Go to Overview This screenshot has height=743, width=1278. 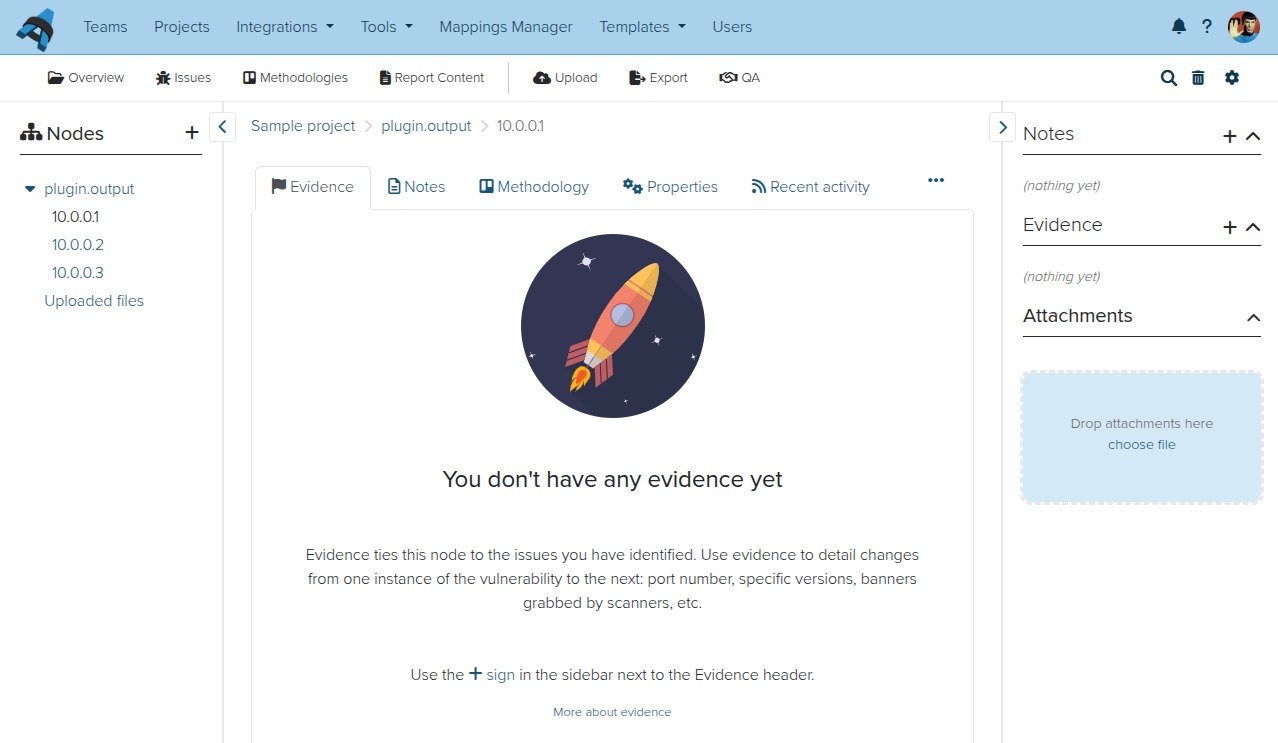click(86, 77)
